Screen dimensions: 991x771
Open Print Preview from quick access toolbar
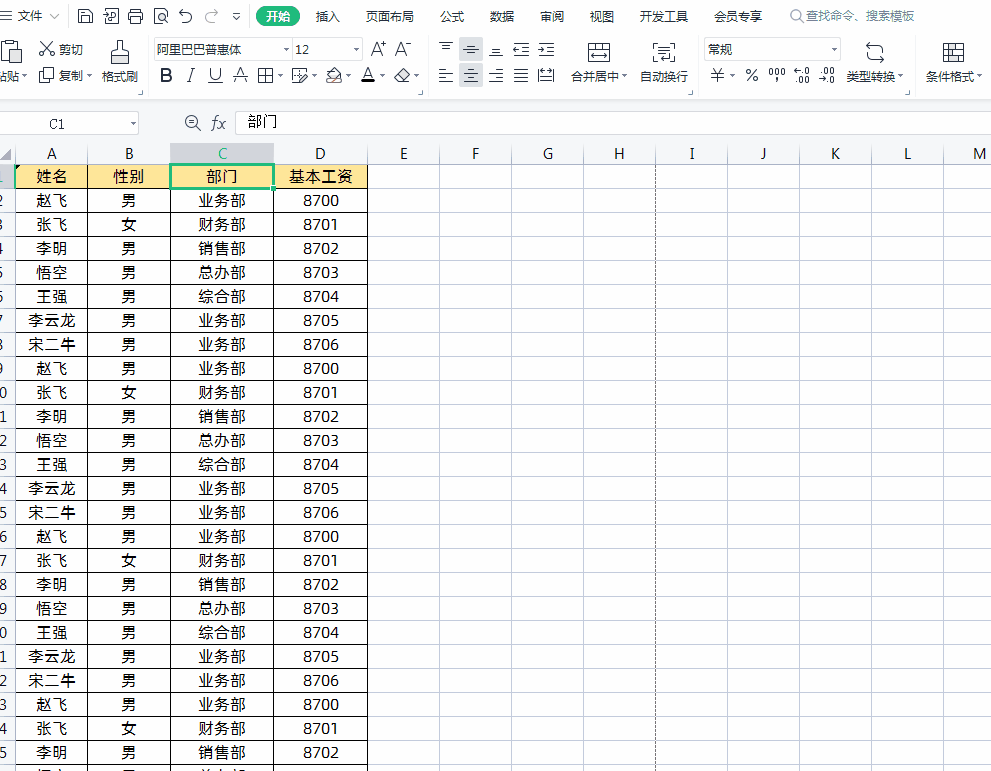(x=161, y=16)
